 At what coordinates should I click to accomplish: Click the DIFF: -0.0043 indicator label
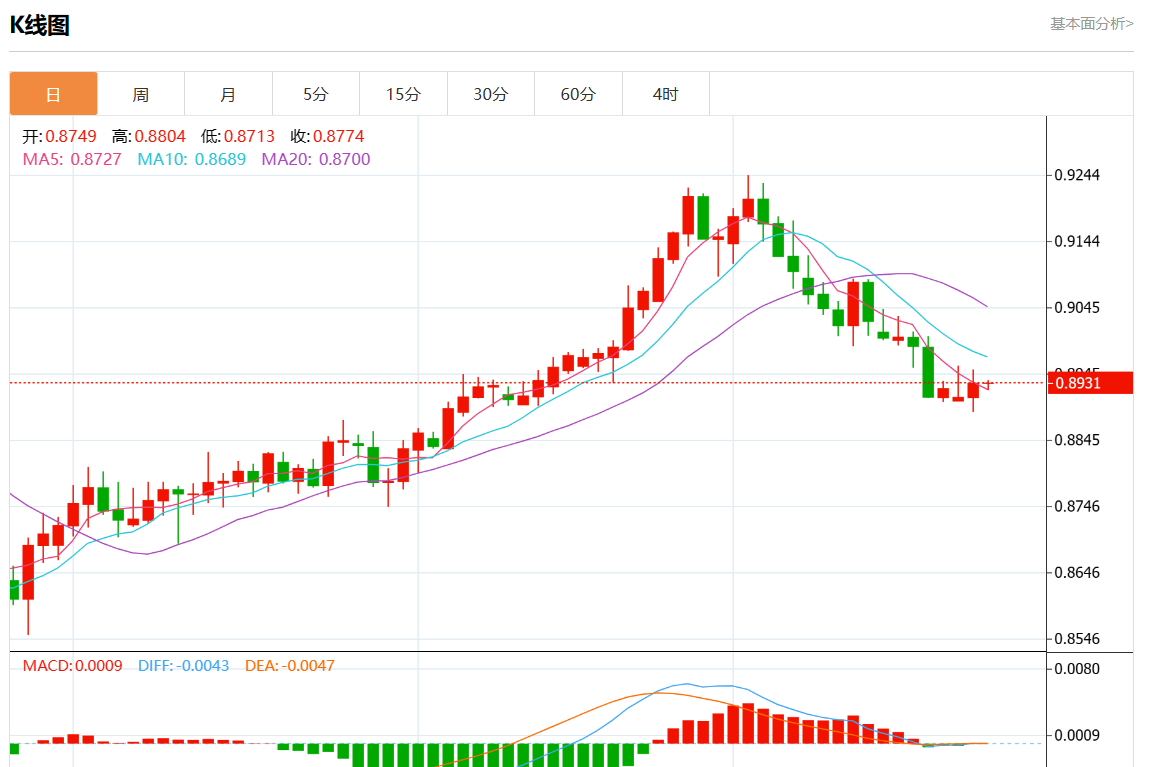point(184,666)
